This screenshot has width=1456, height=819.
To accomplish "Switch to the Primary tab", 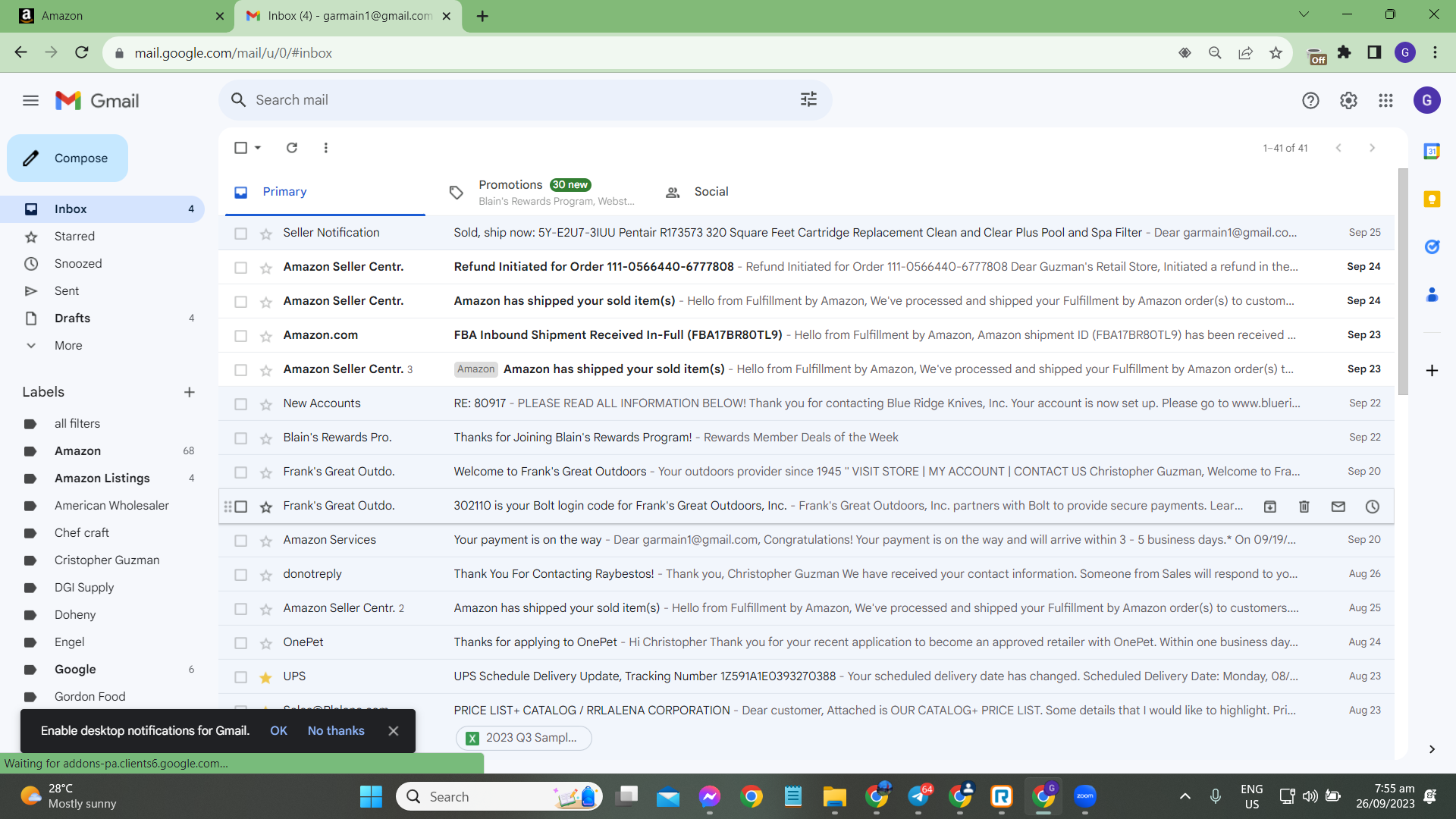I will [325, 193].
